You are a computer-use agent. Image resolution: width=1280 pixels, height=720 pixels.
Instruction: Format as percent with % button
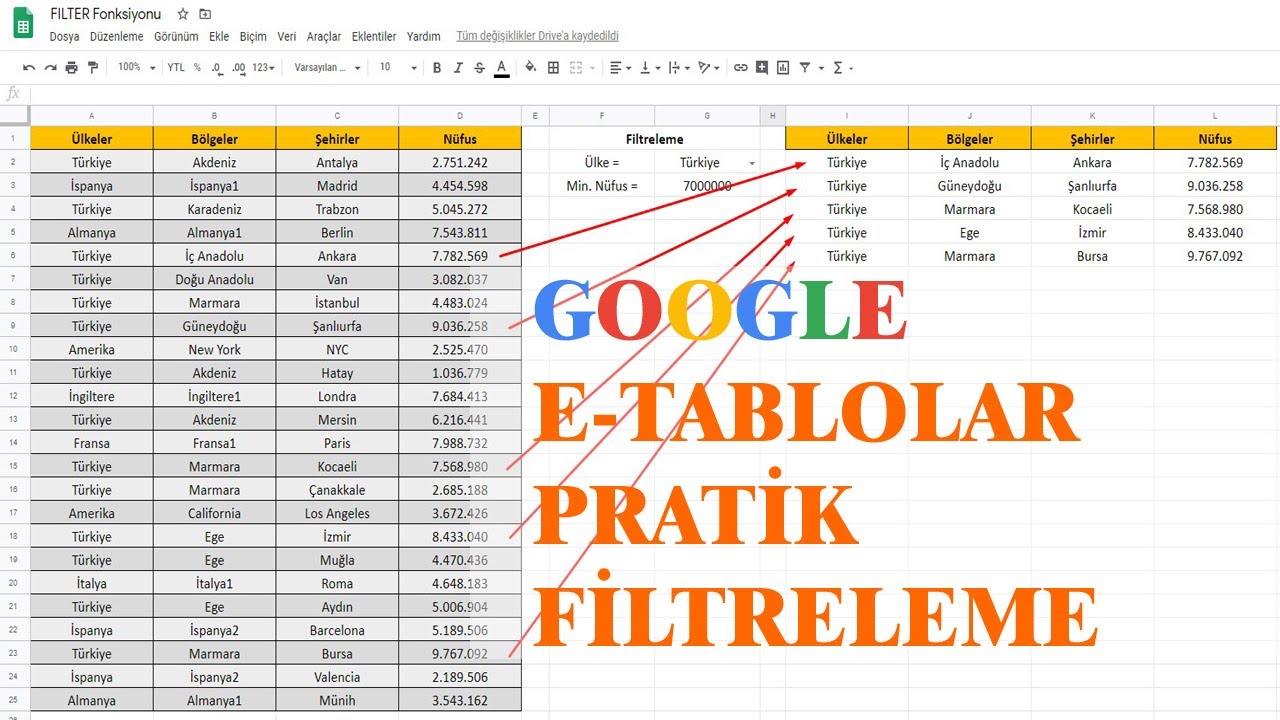point(197,68)
